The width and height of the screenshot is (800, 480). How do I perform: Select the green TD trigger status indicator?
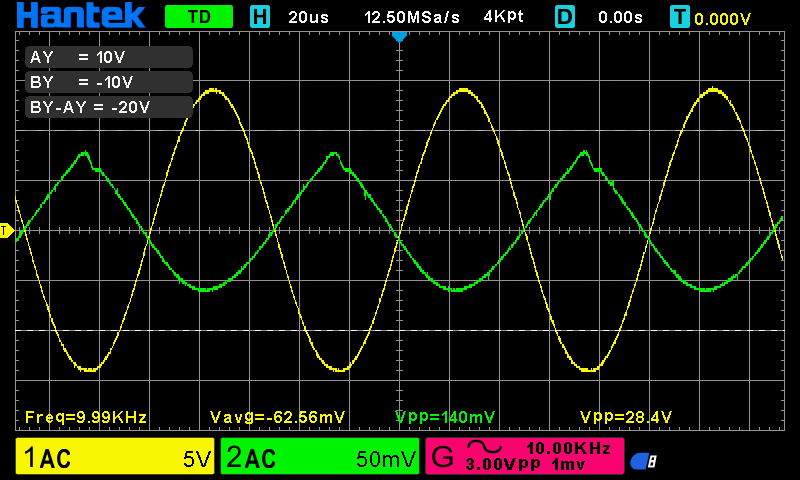(199, 17)
